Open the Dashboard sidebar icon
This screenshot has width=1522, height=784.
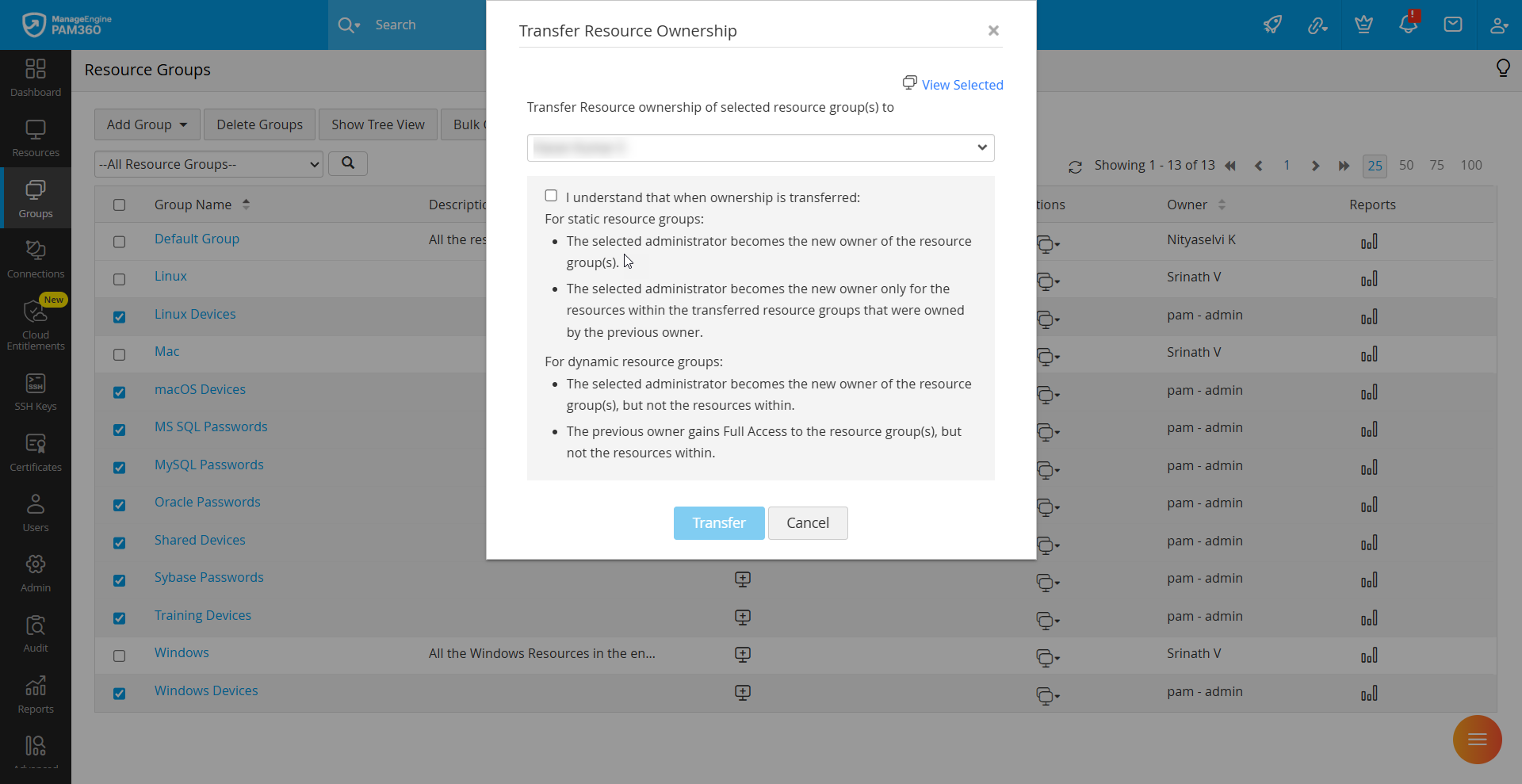tap(36, 78)
